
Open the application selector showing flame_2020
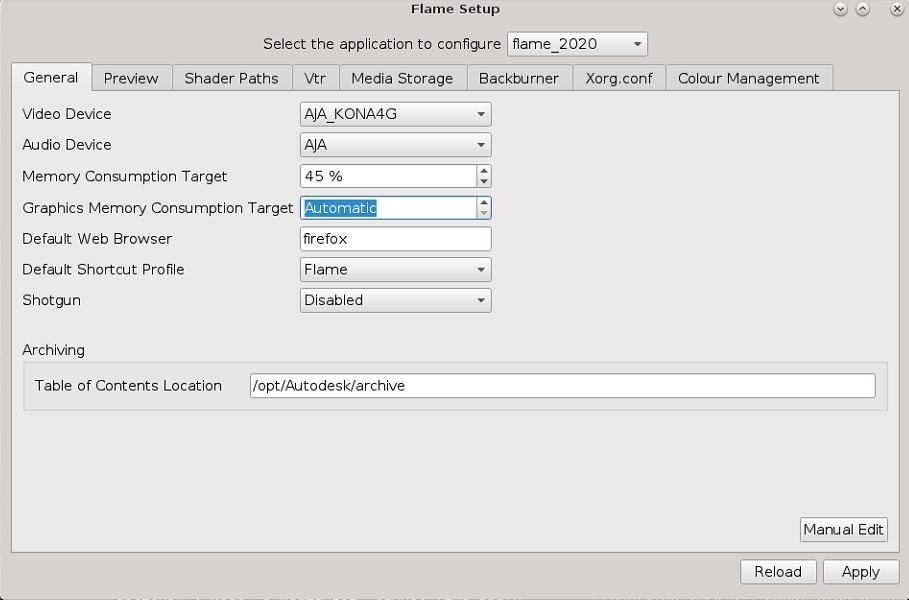point(577,44)
